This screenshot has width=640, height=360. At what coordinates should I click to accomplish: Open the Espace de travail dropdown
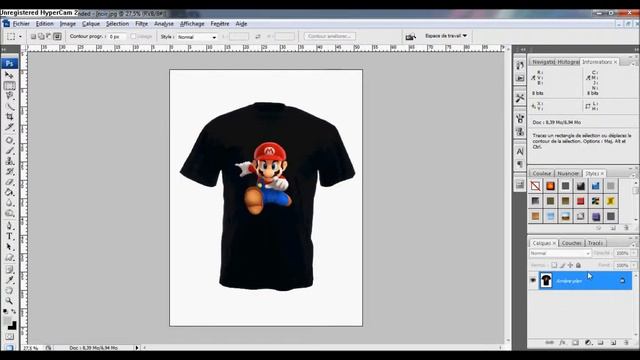pyautogui.click(x=446, y=36)
